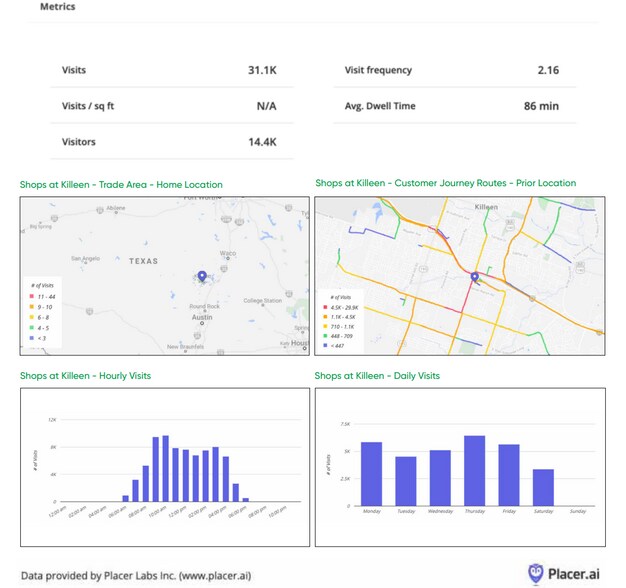Click the location pin on Killeen routes map
Viewport: 626px width, 588px height.
(x=474, y=277)
